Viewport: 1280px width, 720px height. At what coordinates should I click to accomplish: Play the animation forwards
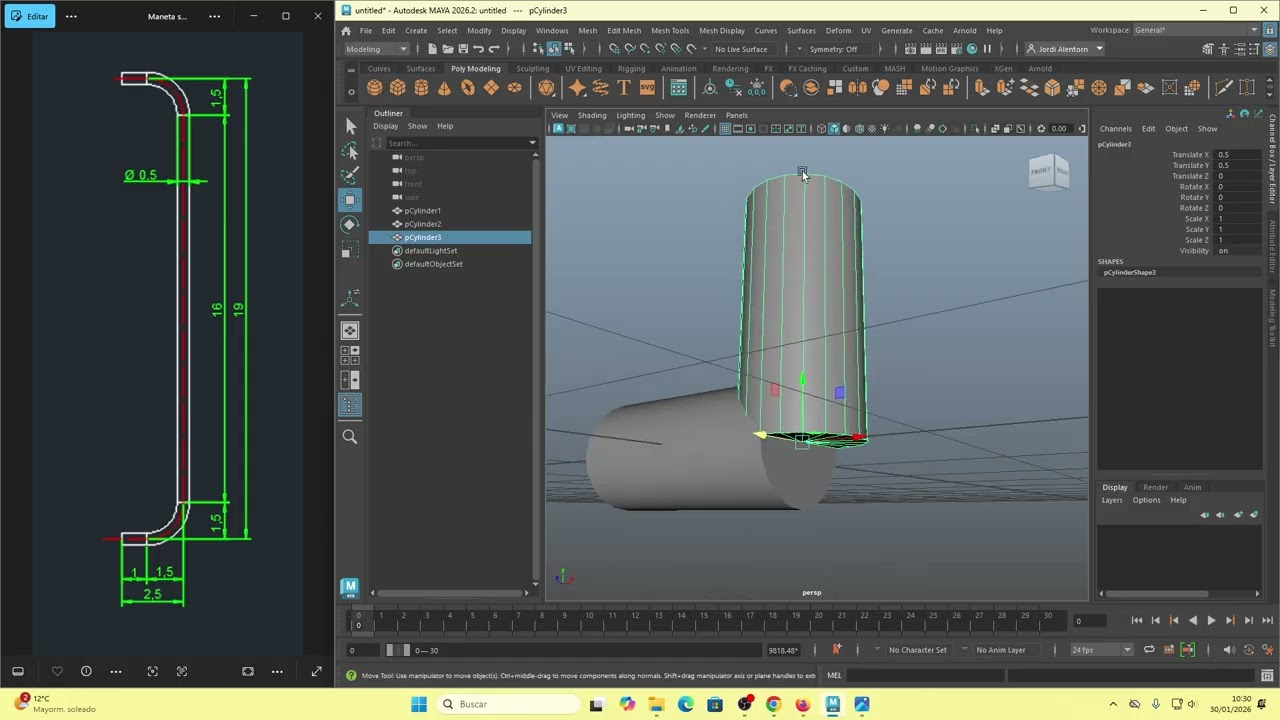pyautogui.click(x=1211, y=621)
